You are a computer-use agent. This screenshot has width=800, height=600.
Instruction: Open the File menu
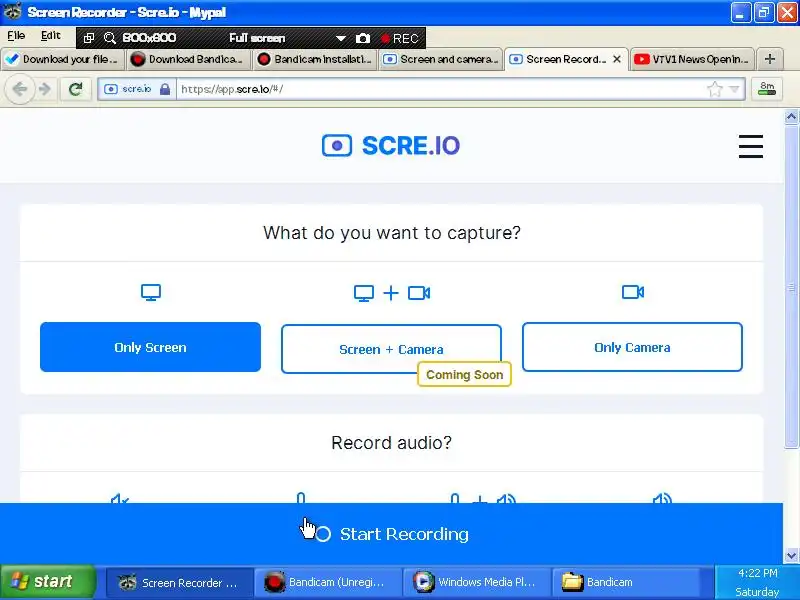16,35
